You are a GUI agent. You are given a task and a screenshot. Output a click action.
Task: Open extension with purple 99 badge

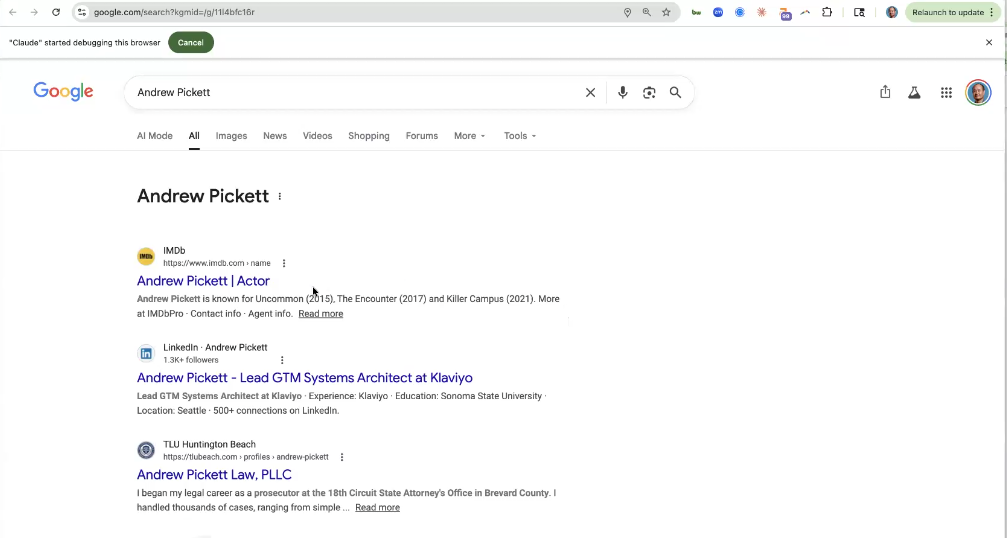785,13
